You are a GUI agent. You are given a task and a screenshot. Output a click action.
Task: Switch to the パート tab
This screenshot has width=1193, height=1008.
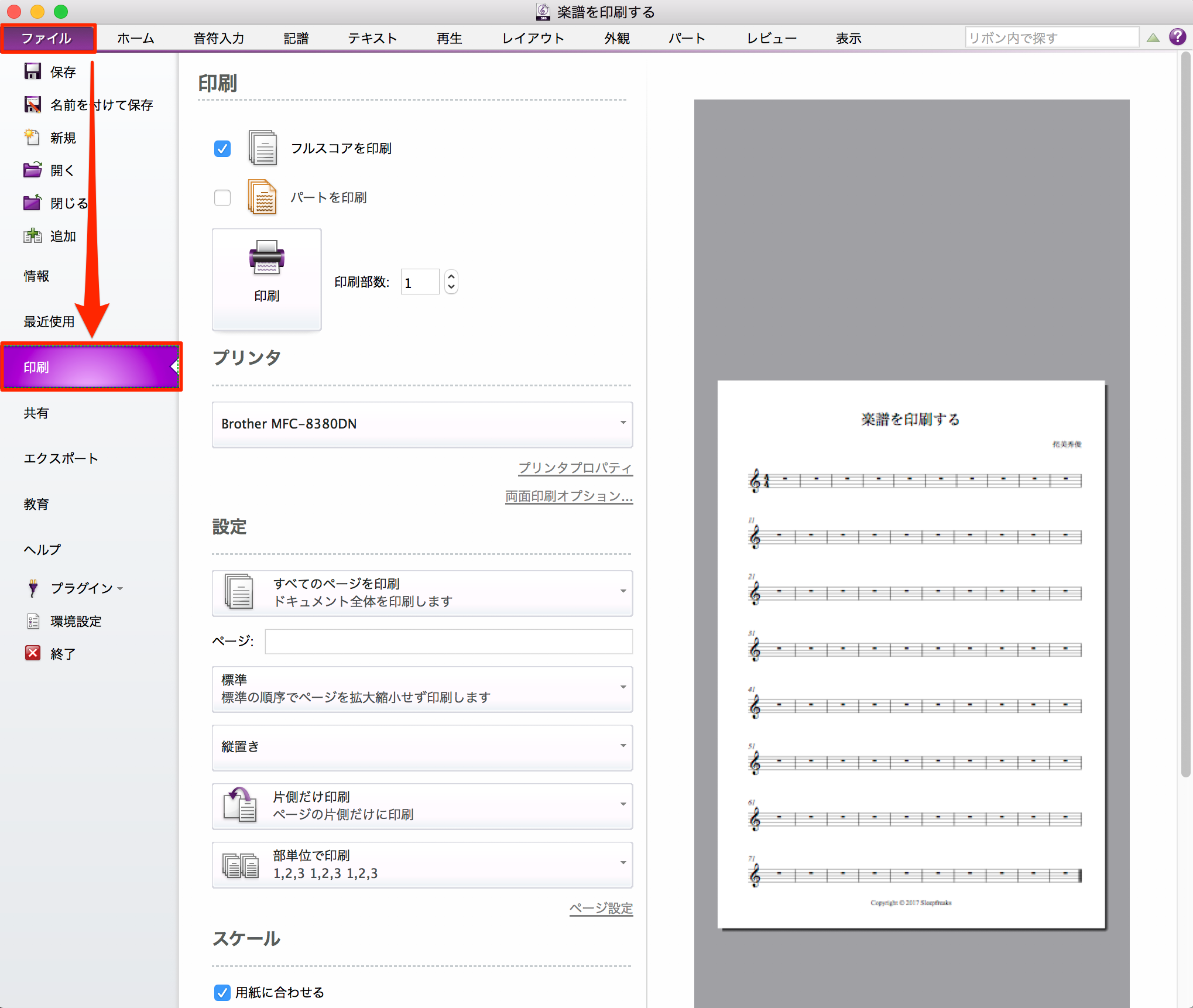(687, 38)
